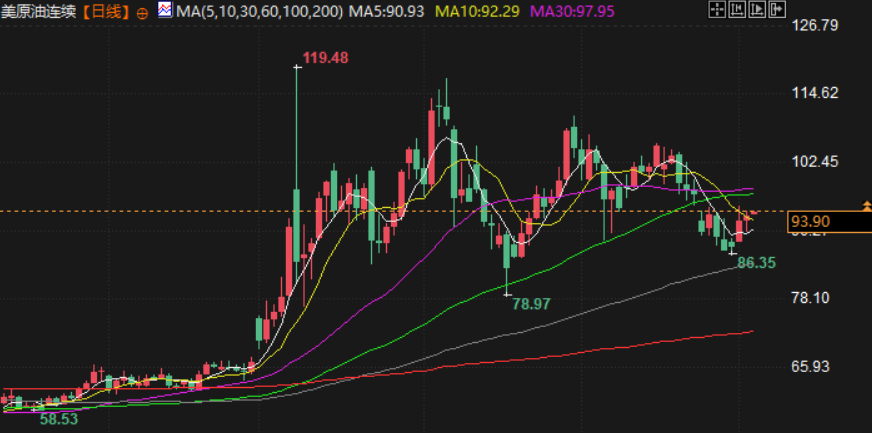Select the MA10:92.29 label
872x433 pixels.
click(x=477, y=11)
